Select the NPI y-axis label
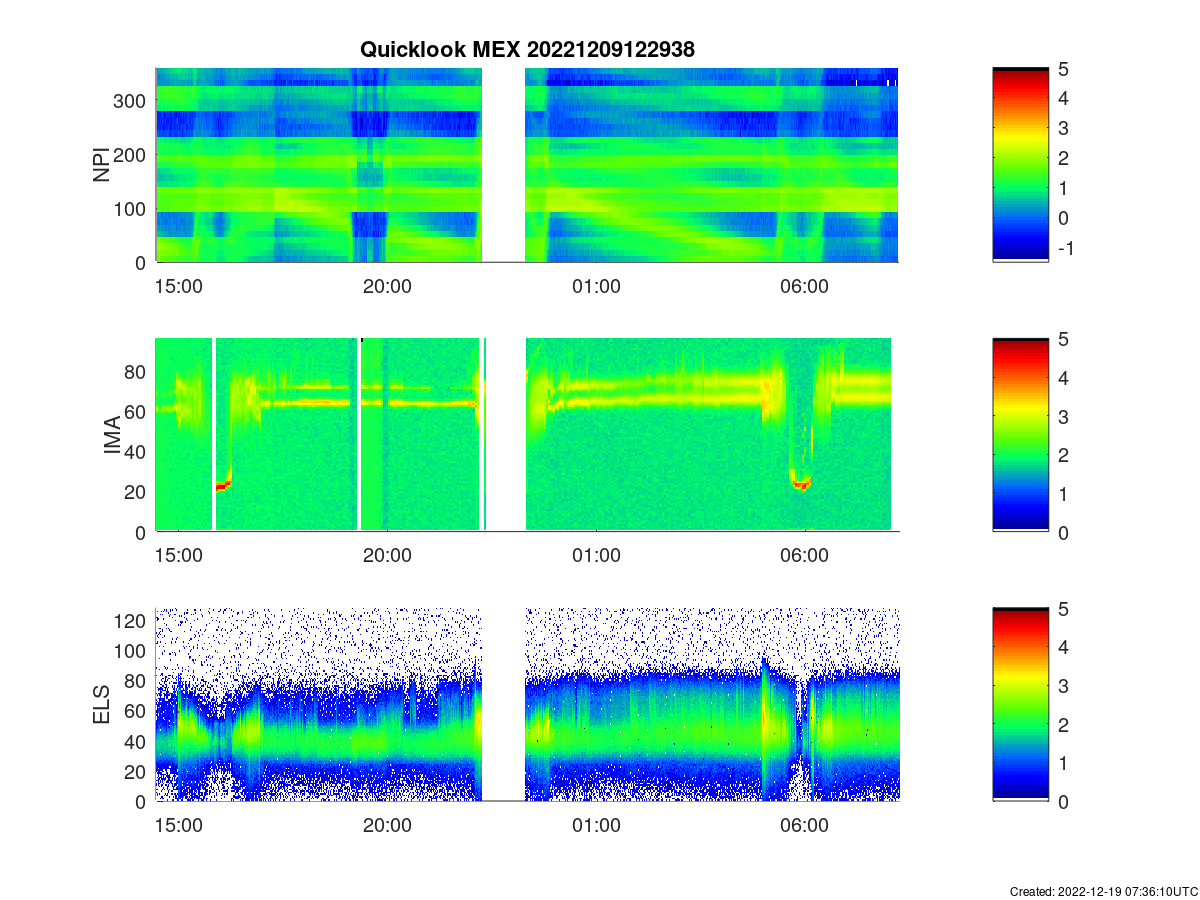 [x=102, y=165]
